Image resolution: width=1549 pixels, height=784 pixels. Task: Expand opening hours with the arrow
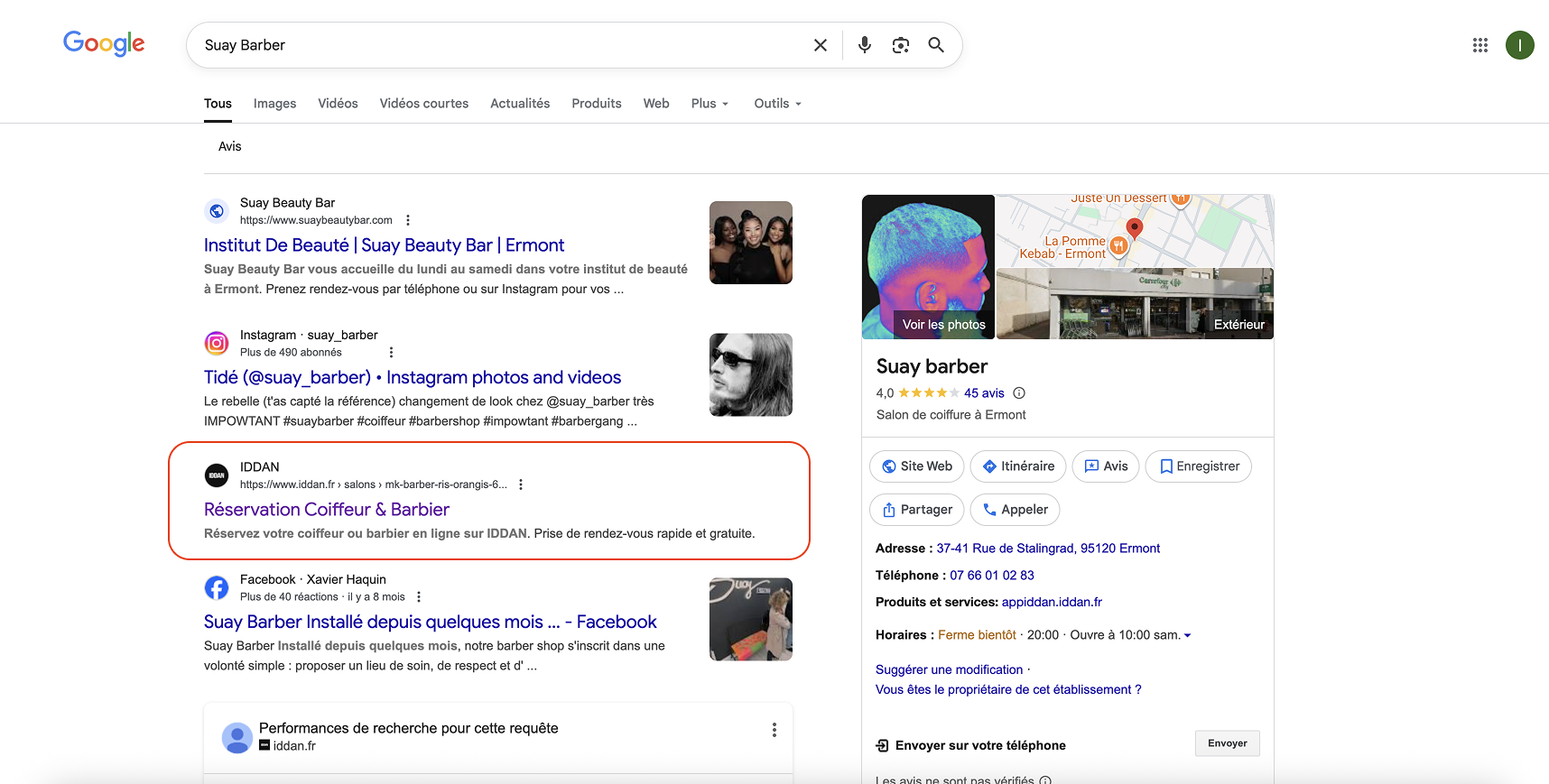(x=1187, y=636)
